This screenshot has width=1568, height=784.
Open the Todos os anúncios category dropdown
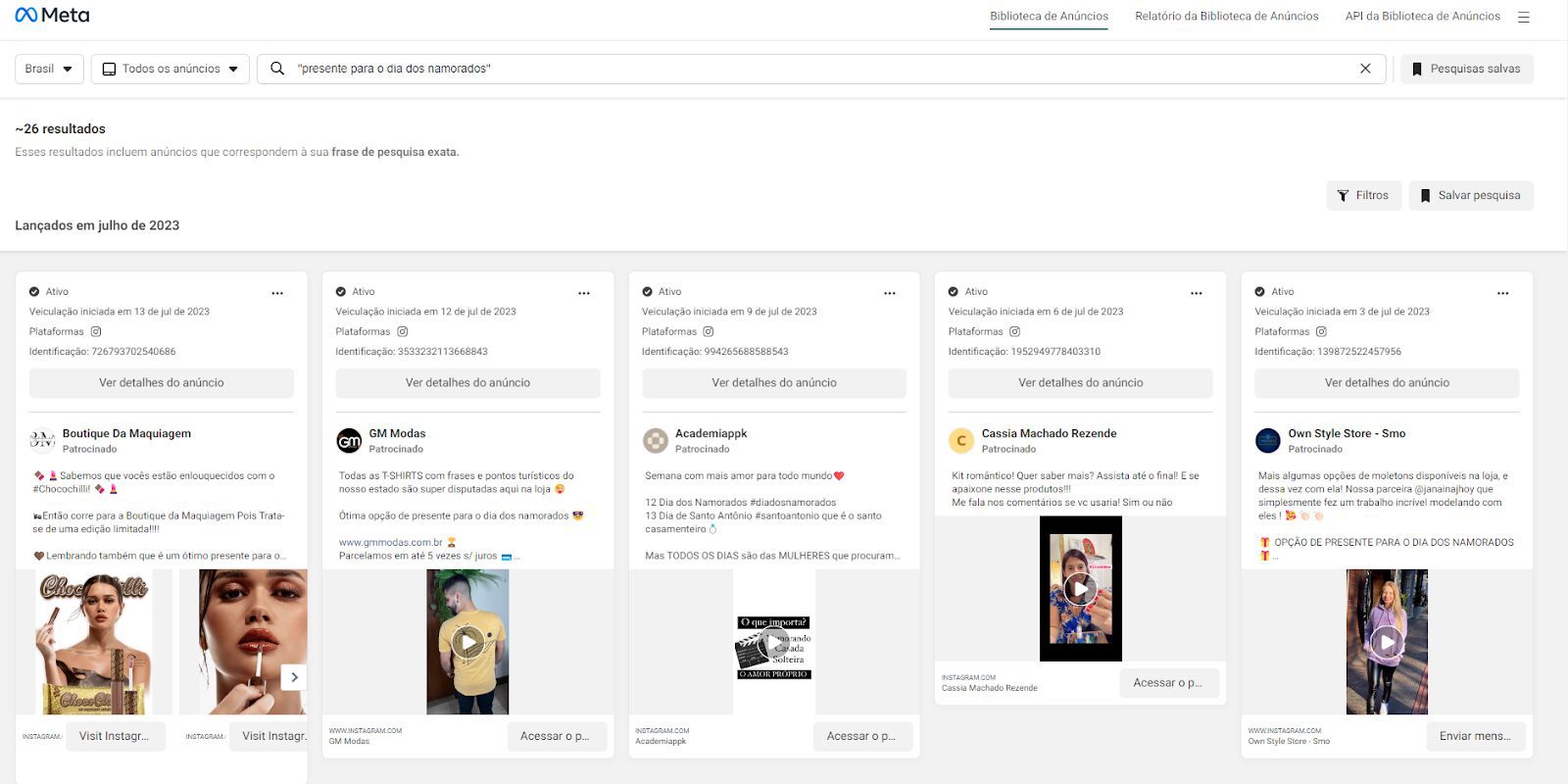pyautogui.click(x=171, y=69)
